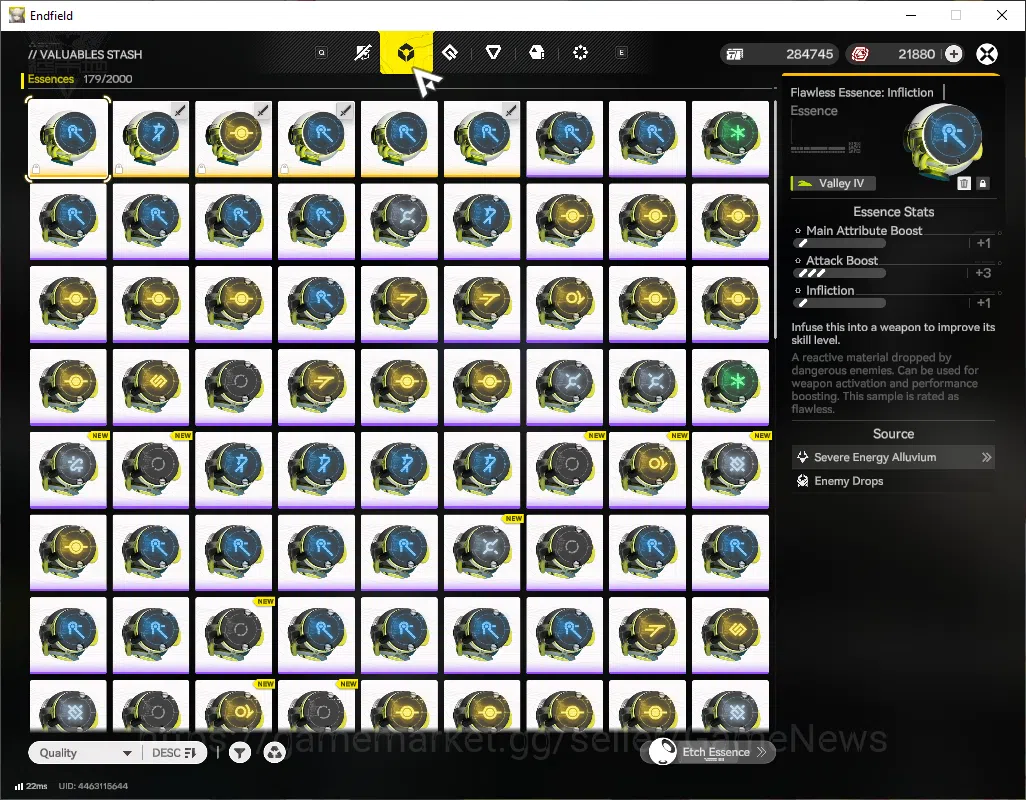Click the Essence Stats heading
This screenshot has width=1026, height=800.
[893, 212]
